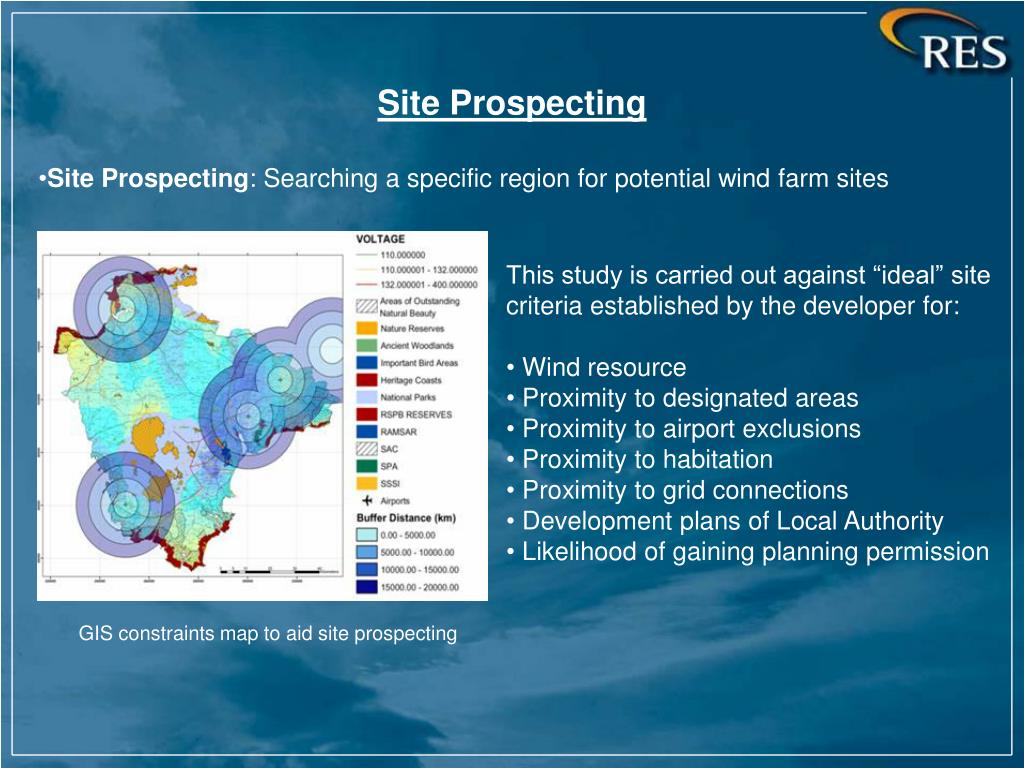Image resolution: width=1024 pixels, height=768 pixels.
Task: Click the SAC hatched legend swatch
Action: pos(367,449)
